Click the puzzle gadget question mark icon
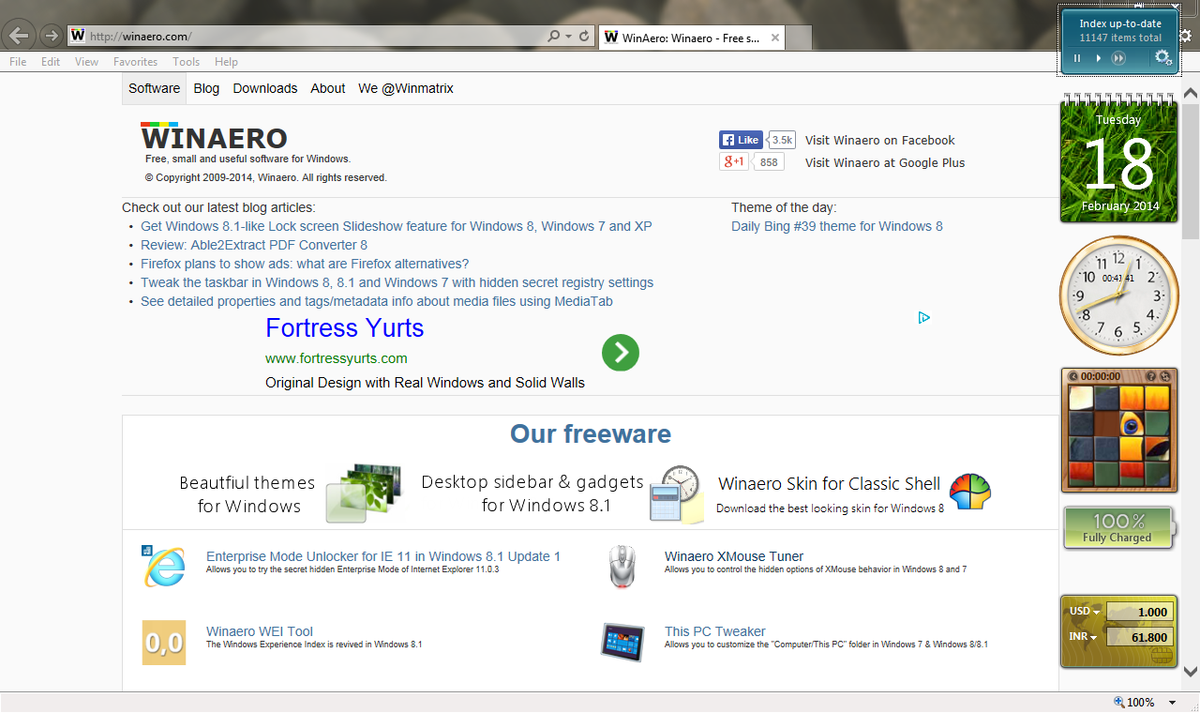Viewport: 1200px width, 713px height. coord(1150,376)
